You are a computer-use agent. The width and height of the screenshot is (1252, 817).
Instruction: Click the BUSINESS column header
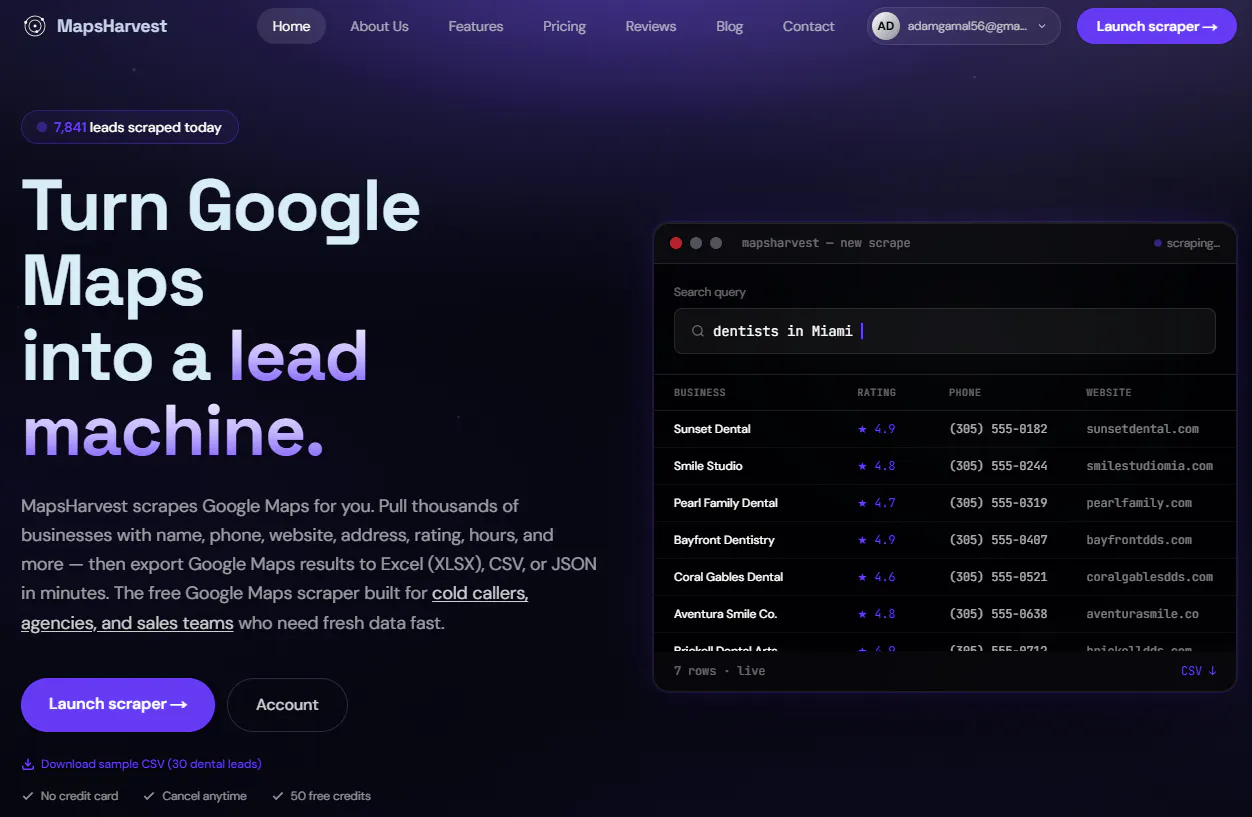tap(700, 393)
